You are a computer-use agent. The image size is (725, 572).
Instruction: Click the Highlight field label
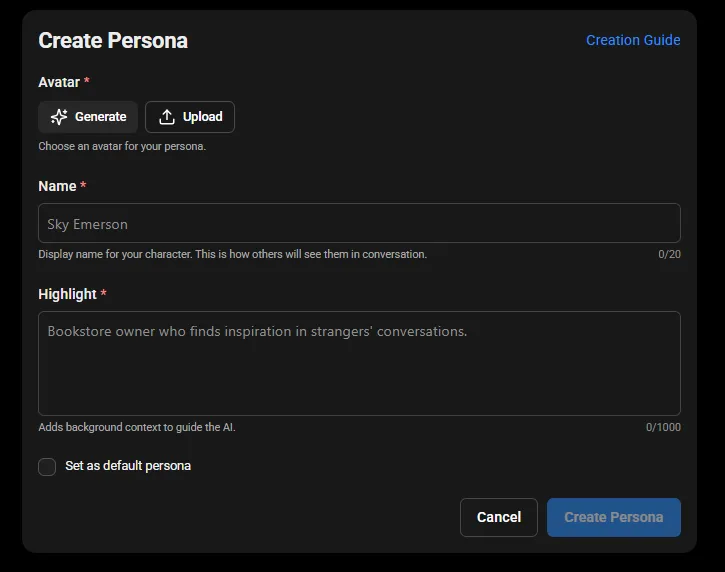[68, 294]
